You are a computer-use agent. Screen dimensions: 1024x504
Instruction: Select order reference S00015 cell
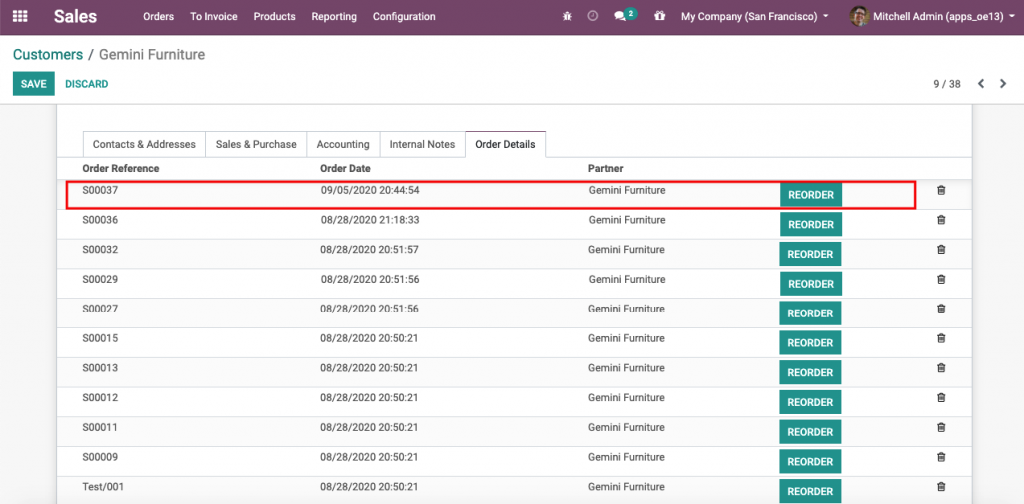tap(100, 338)
